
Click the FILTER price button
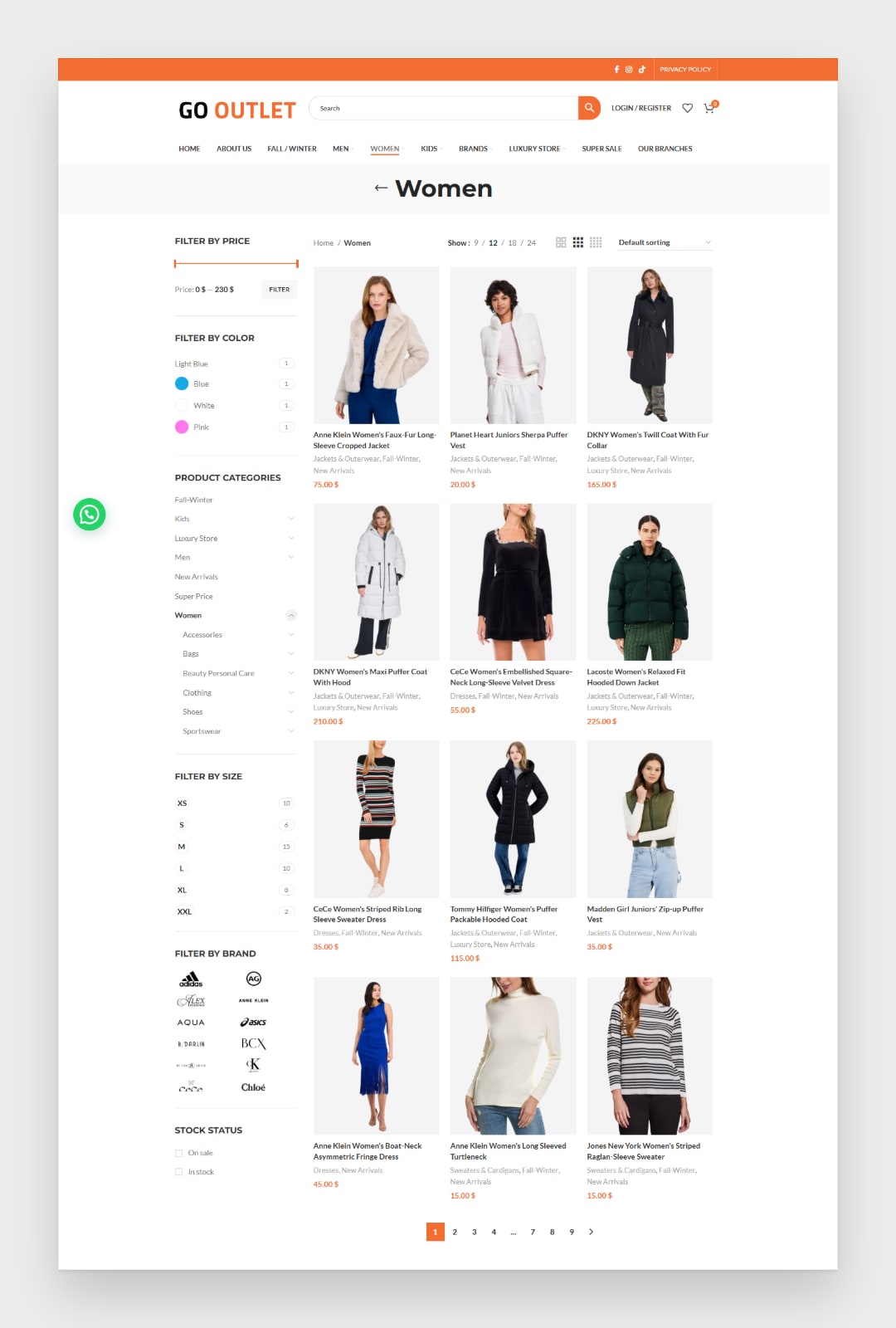(x=280, y=290)
